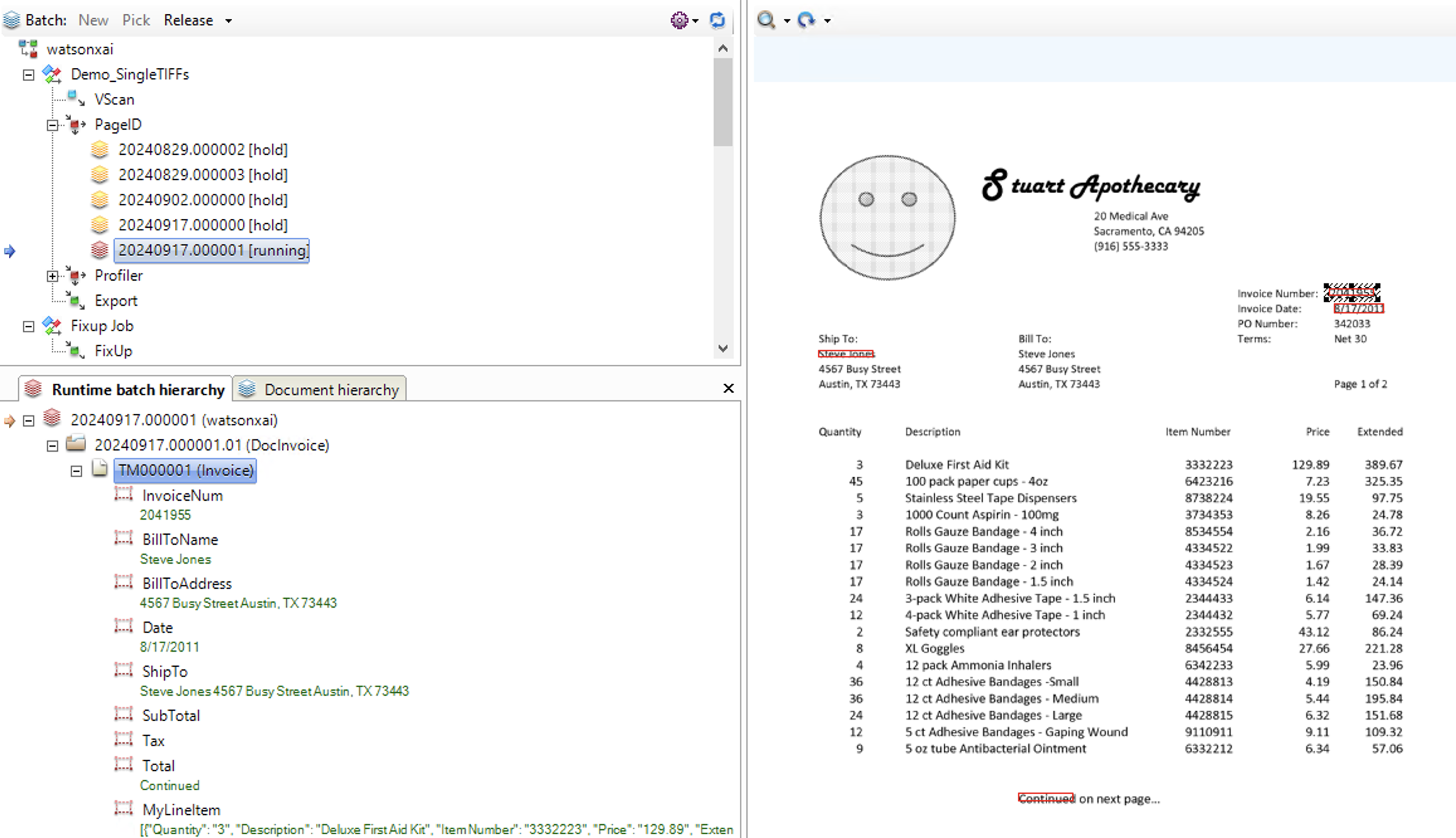This screenshot has height=838, width=1456.
Task: Click the Release button
Action: tap(188, 20)
